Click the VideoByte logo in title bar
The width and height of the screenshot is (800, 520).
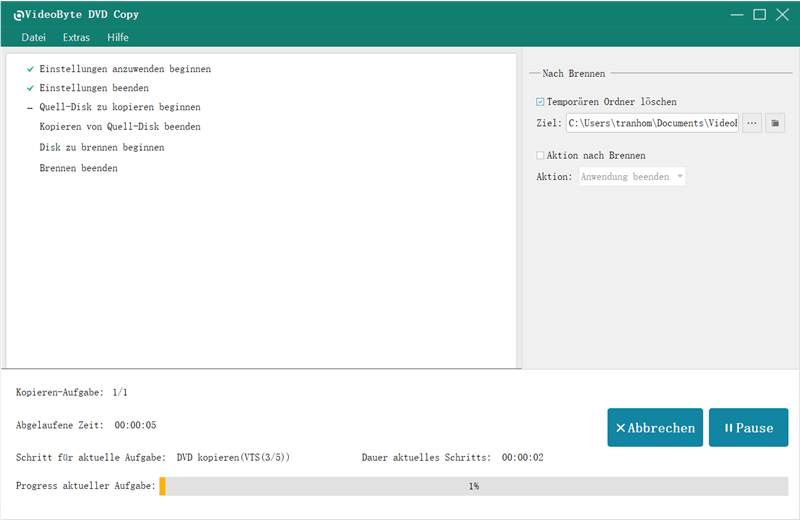coord(18,15)
